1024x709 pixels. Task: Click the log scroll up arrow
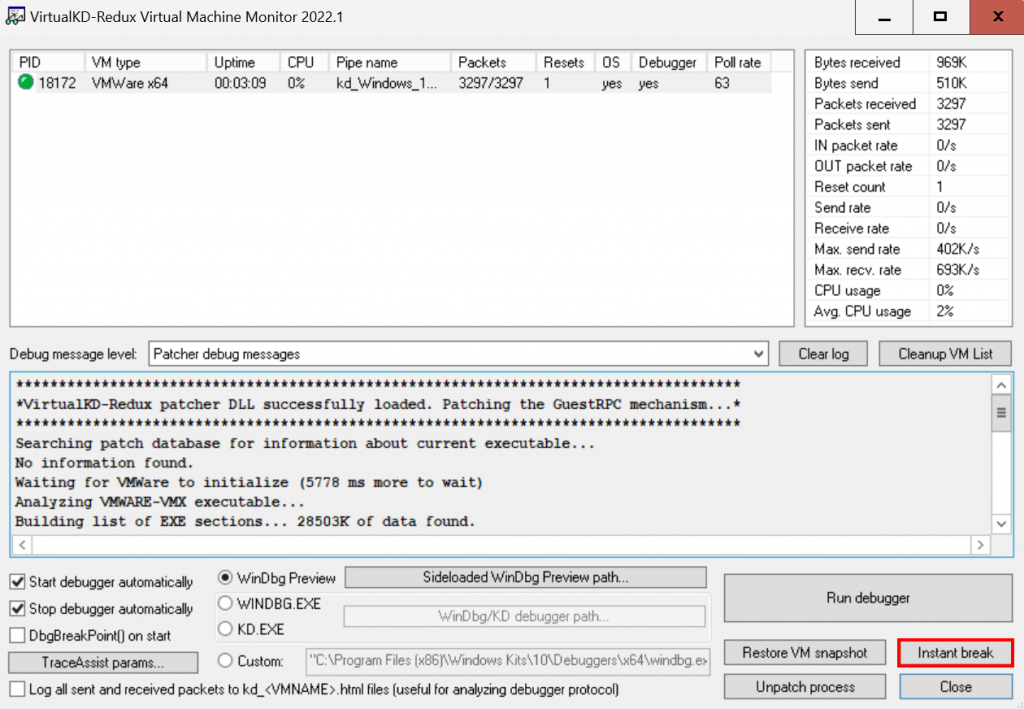(1001, 385)
